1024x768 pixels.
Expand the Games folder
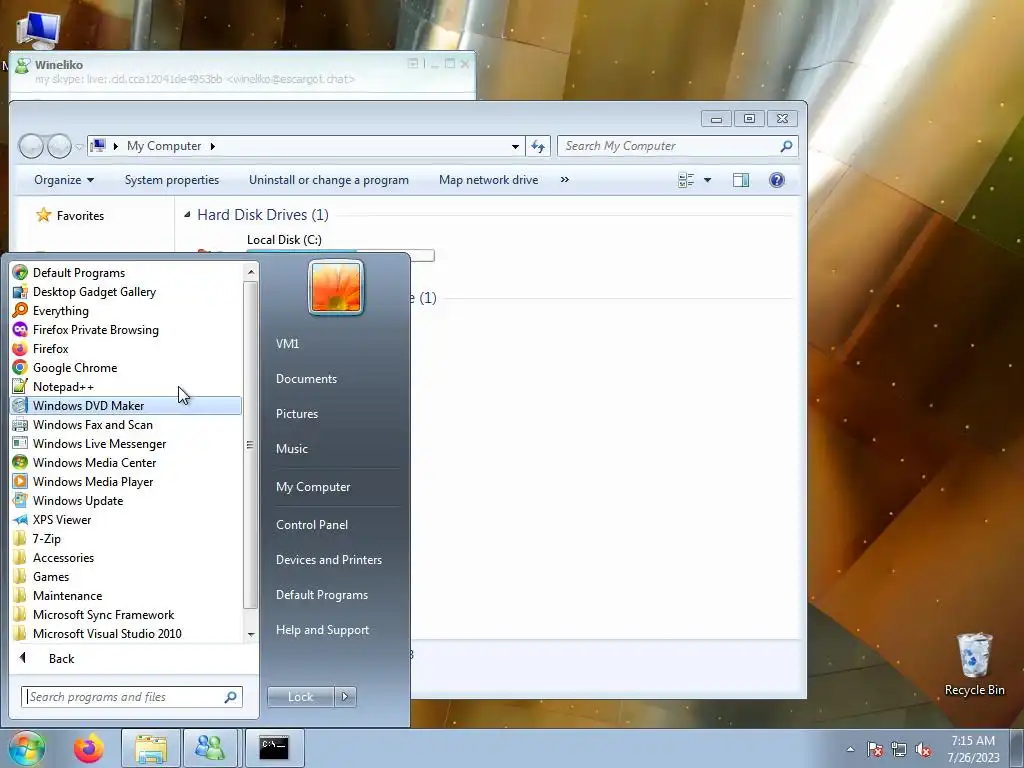point(126,577)
